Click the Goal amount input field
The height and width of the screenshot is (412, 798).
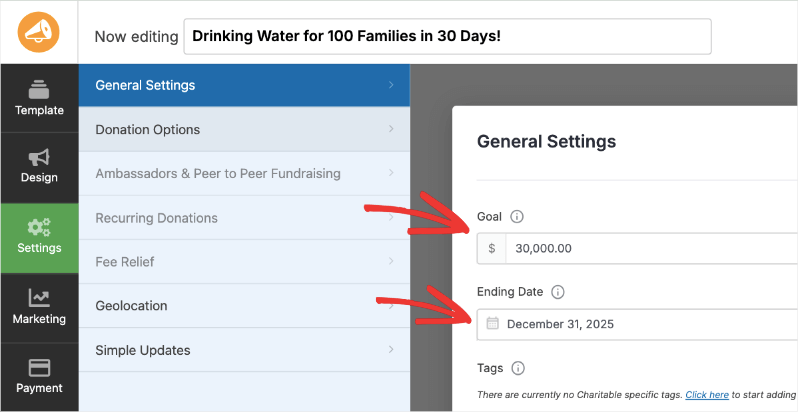click(x=650, y=248)
